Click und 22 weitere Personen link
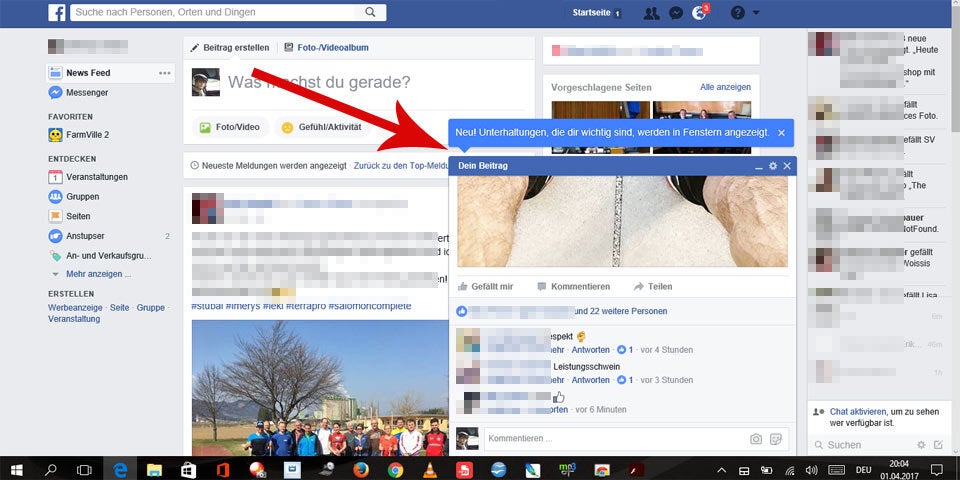960x480 pixels. click(621, 311)
